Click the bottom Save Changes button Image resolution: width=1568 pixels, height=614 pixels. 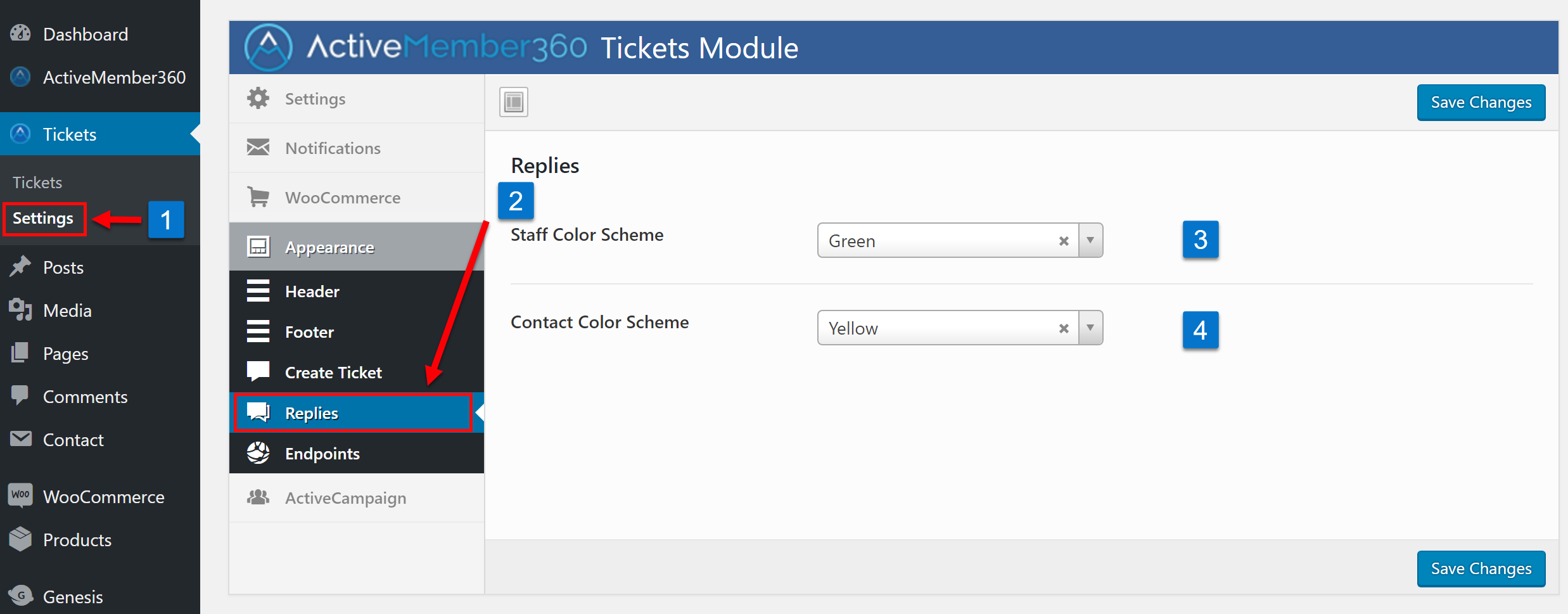[x=1481, y=568]
